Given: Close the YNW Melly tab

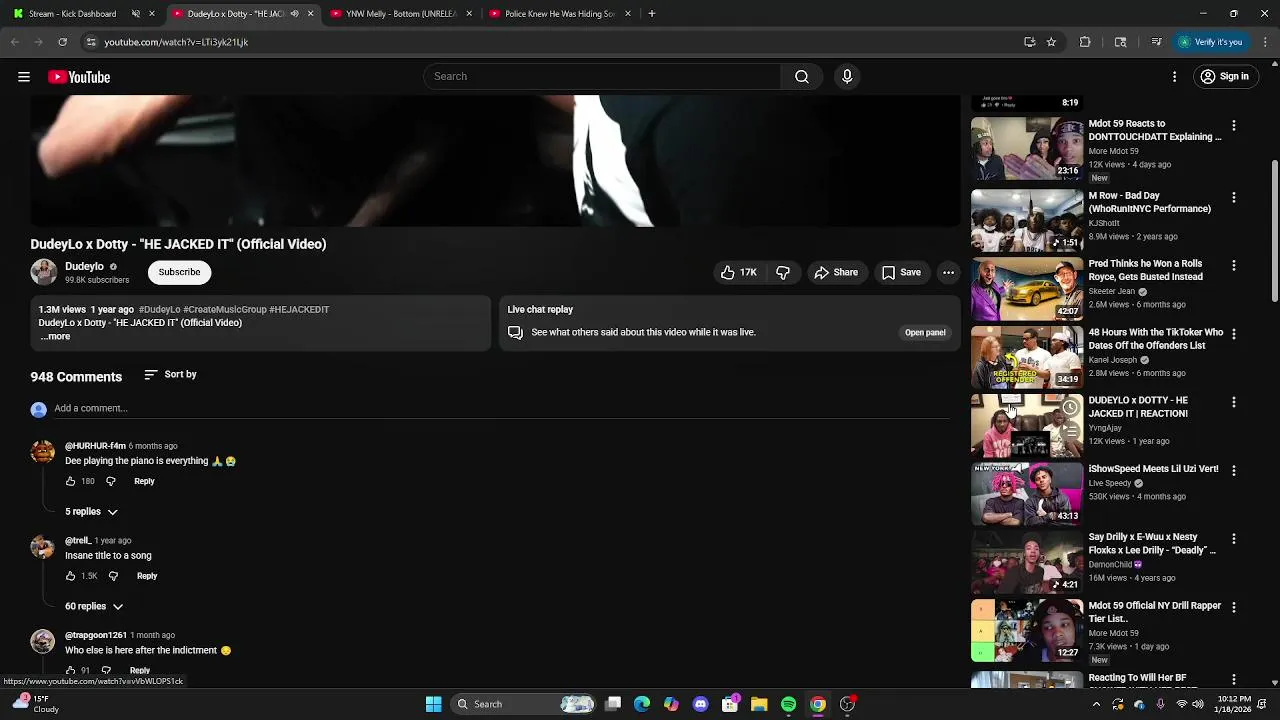Looking at the screenshot, I should point(469,14).
